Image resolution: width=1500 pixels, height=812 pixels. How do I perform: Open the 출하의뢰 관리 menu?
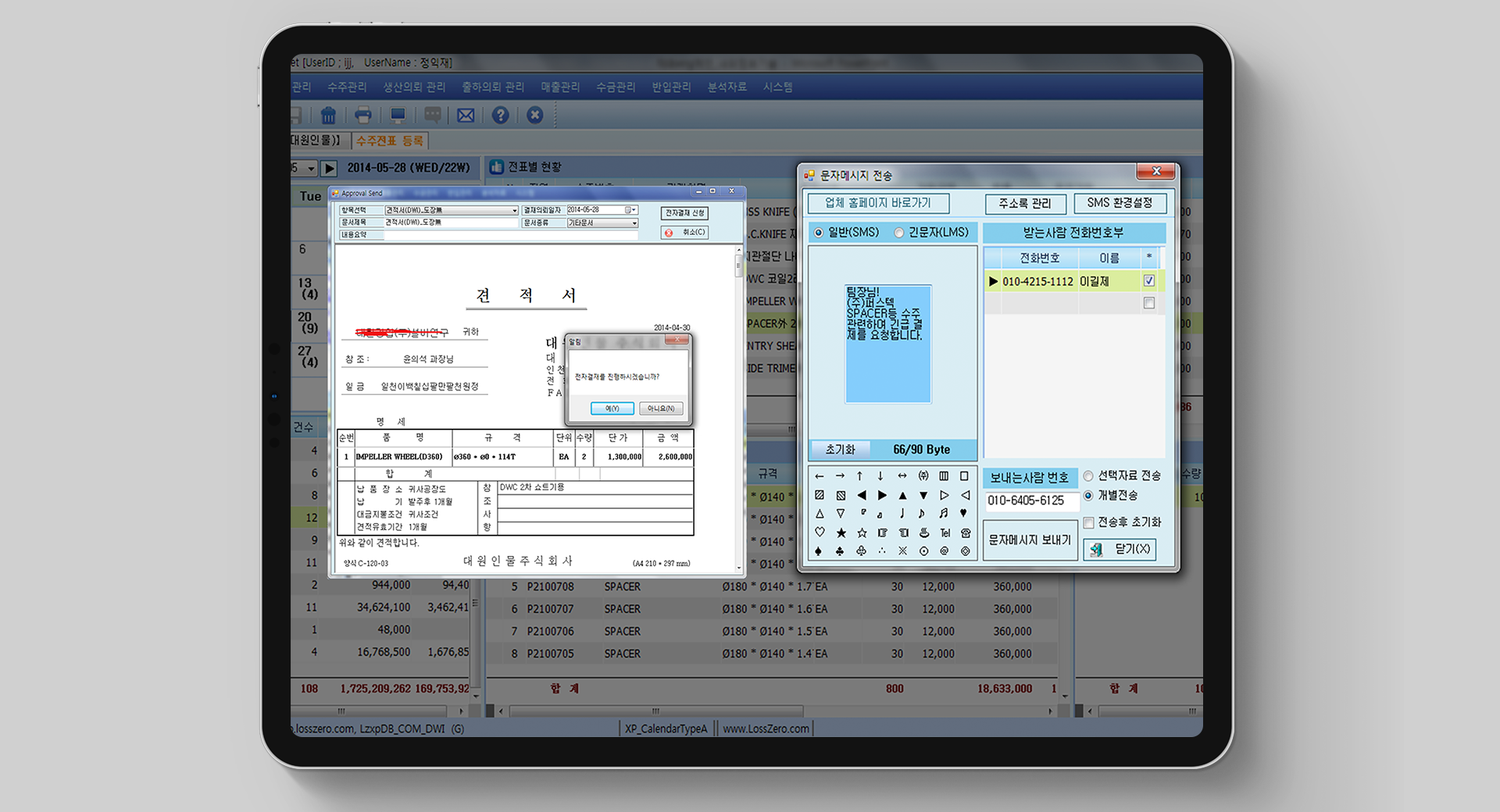click(x=493, y=87)
